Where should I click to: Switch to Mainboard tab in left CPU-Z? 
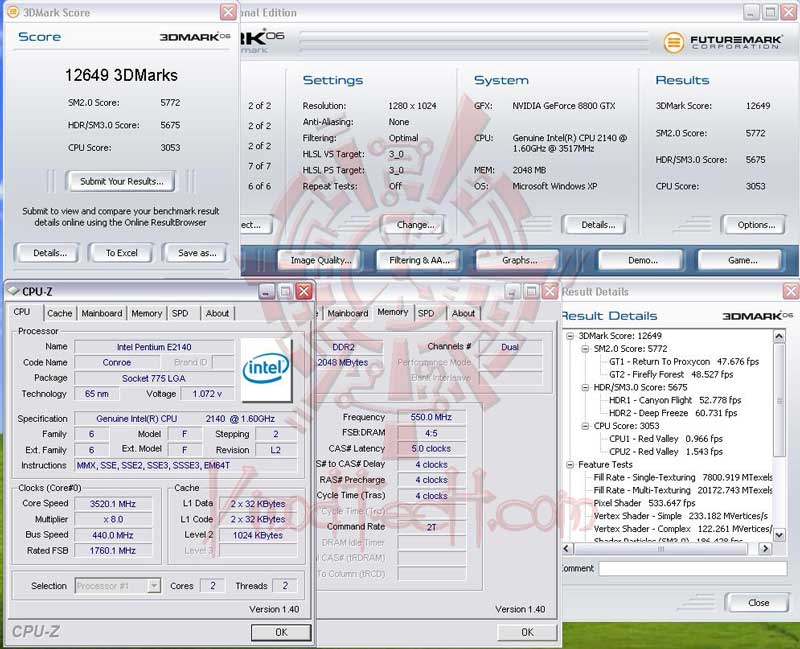[102, 313]
